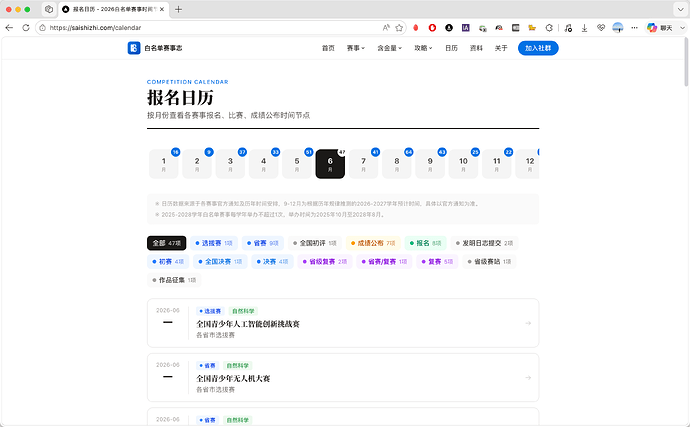The width and height of the screenshot is (690, 427).
Task: Toggle the 选拔赛 filter chip
Action: click(214, 243)
